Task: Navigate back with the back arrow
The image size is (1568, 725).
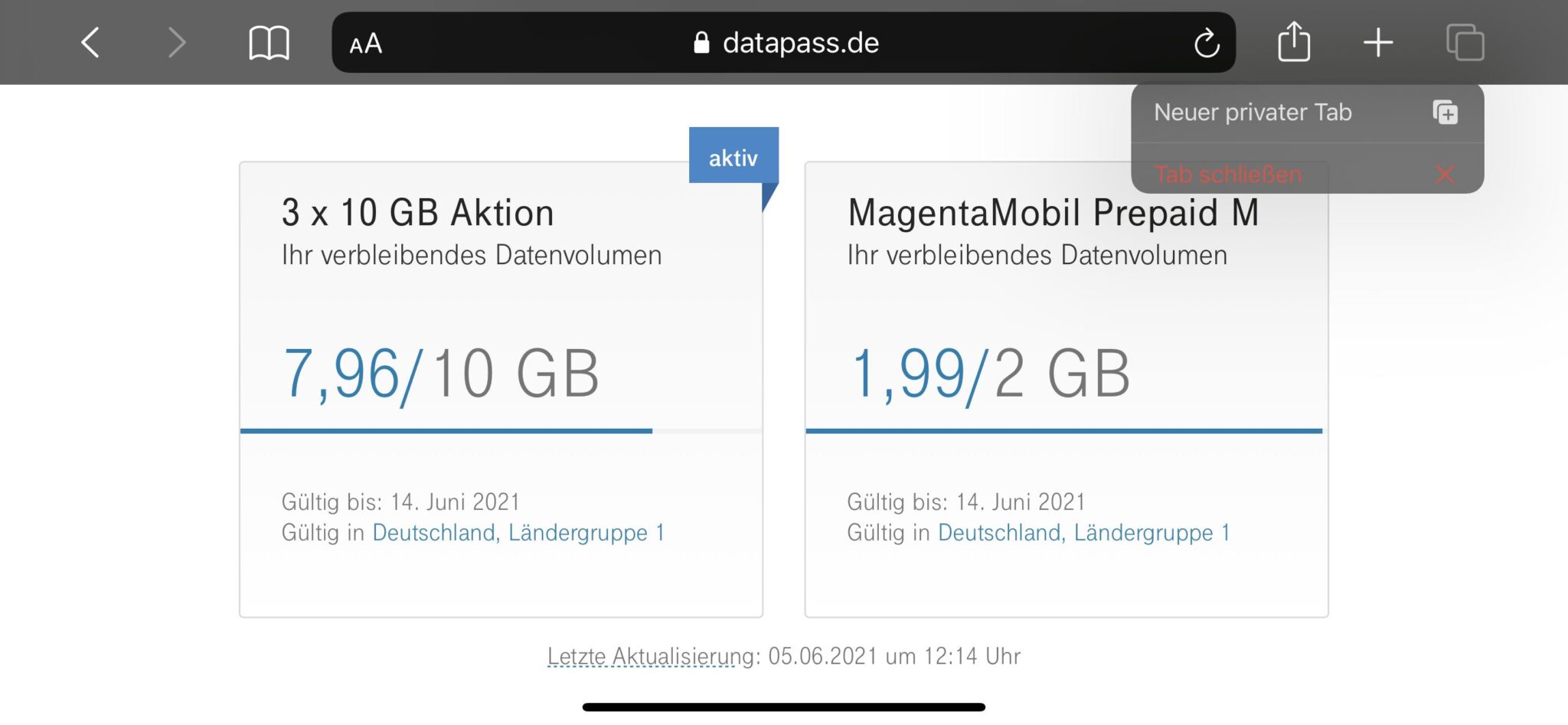Action: (x=90, y=43)
